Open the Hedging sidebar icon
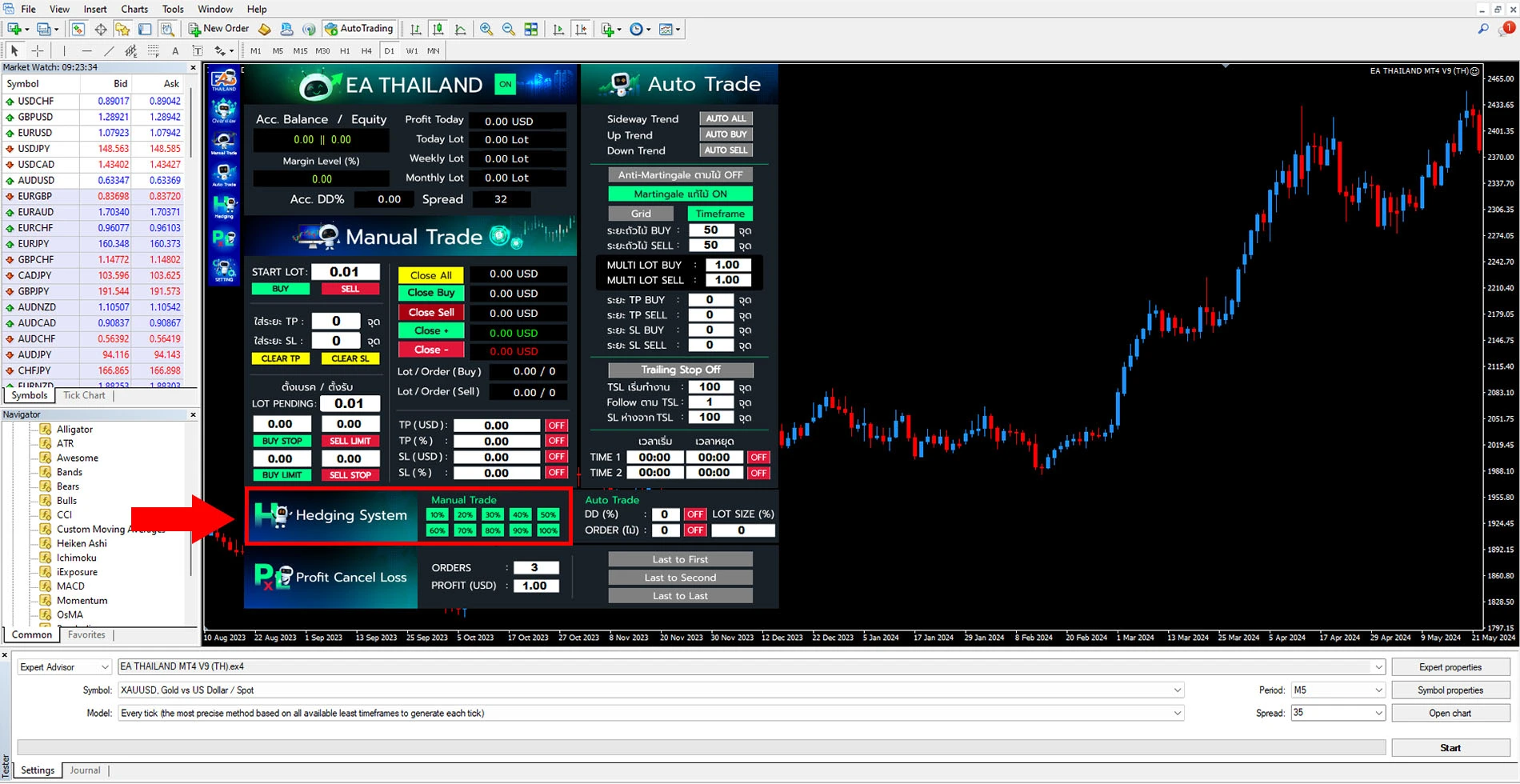This screenshot has height=784, width=1520. (224, 206)
